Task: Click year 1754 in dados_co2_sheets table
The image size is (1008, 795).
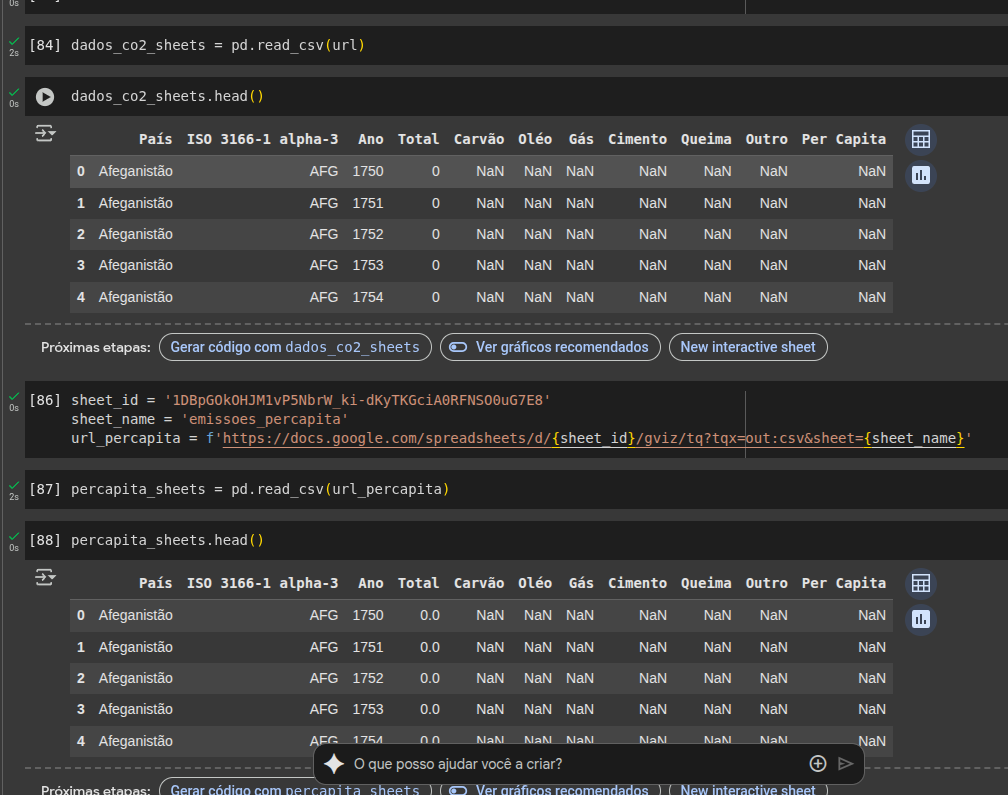Action: (368, 297)
